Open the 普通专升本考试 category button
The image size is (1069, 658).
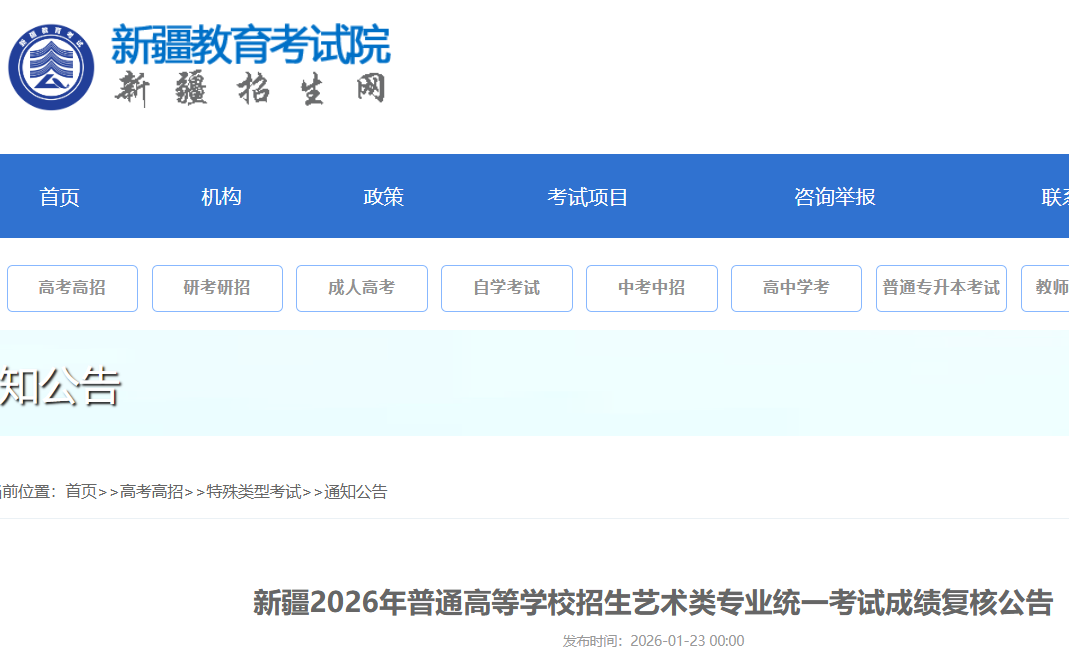pos(941,288)
